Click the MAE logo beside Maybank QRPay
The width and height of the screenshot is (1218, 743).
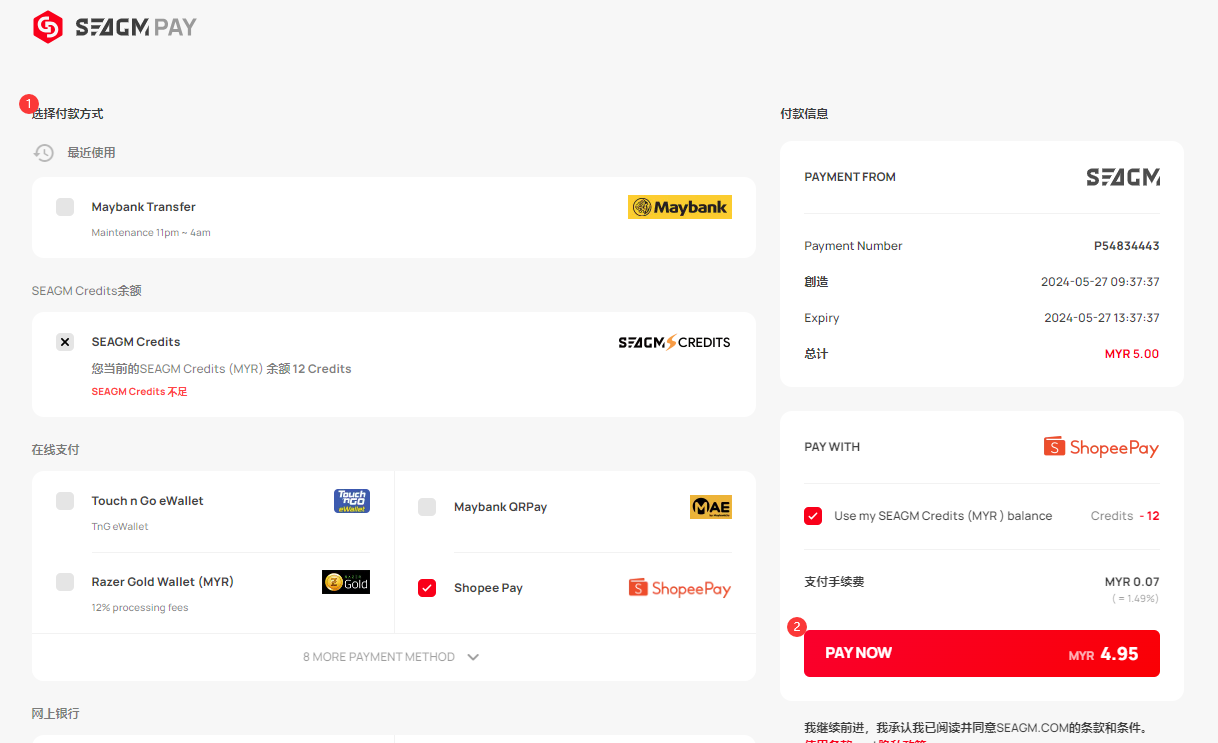coord(711,507)
